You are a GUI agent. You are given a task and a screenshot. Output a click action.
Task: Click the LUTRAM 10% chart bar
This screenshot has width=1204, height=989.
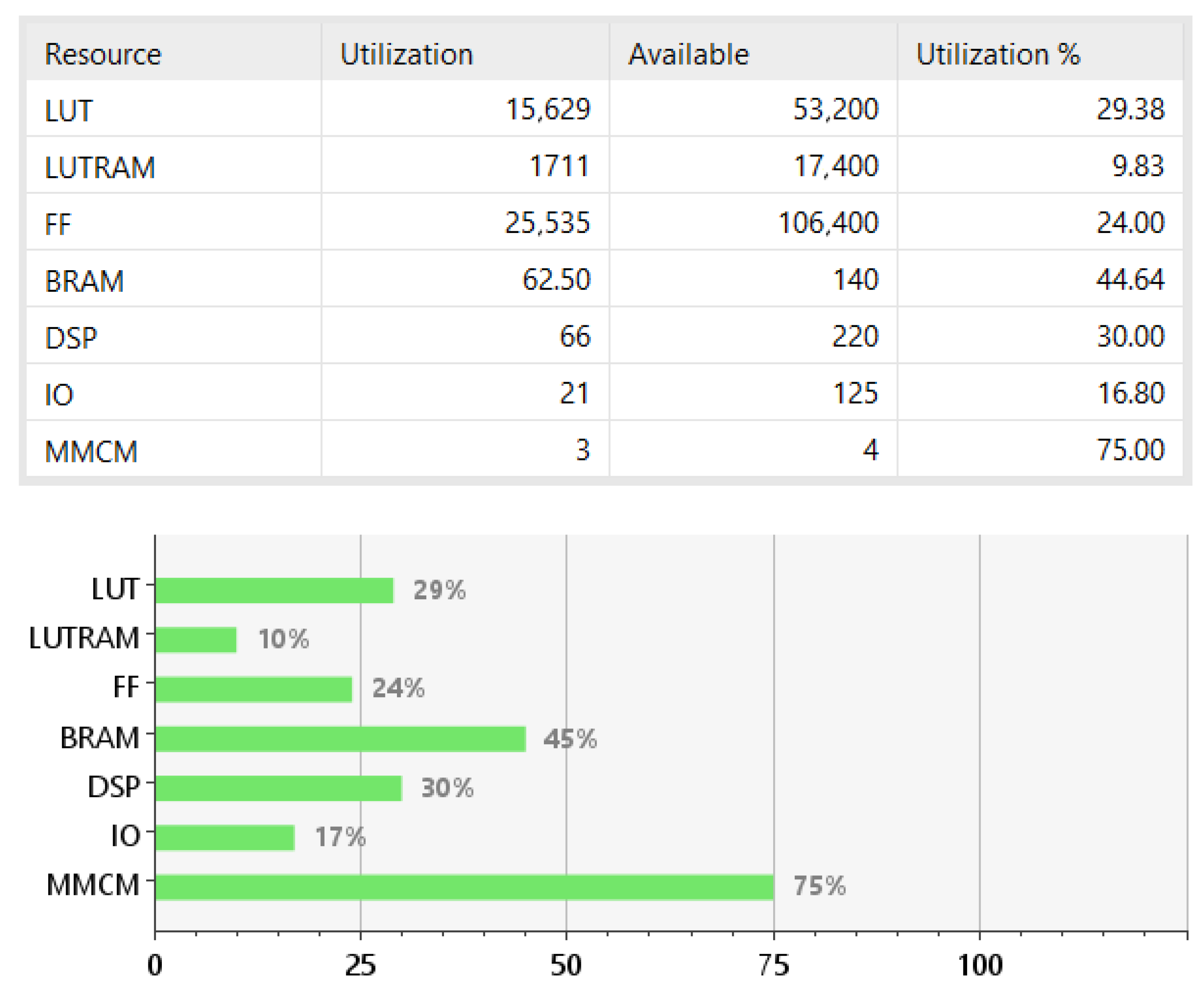click(195, 640)
